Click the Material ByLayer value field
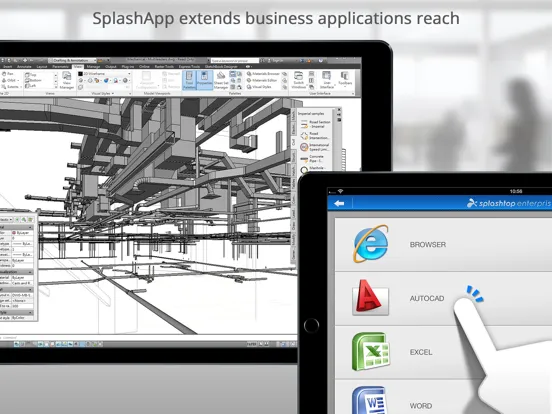This screenshot has width=552, height=414. (x=23, y=278)
